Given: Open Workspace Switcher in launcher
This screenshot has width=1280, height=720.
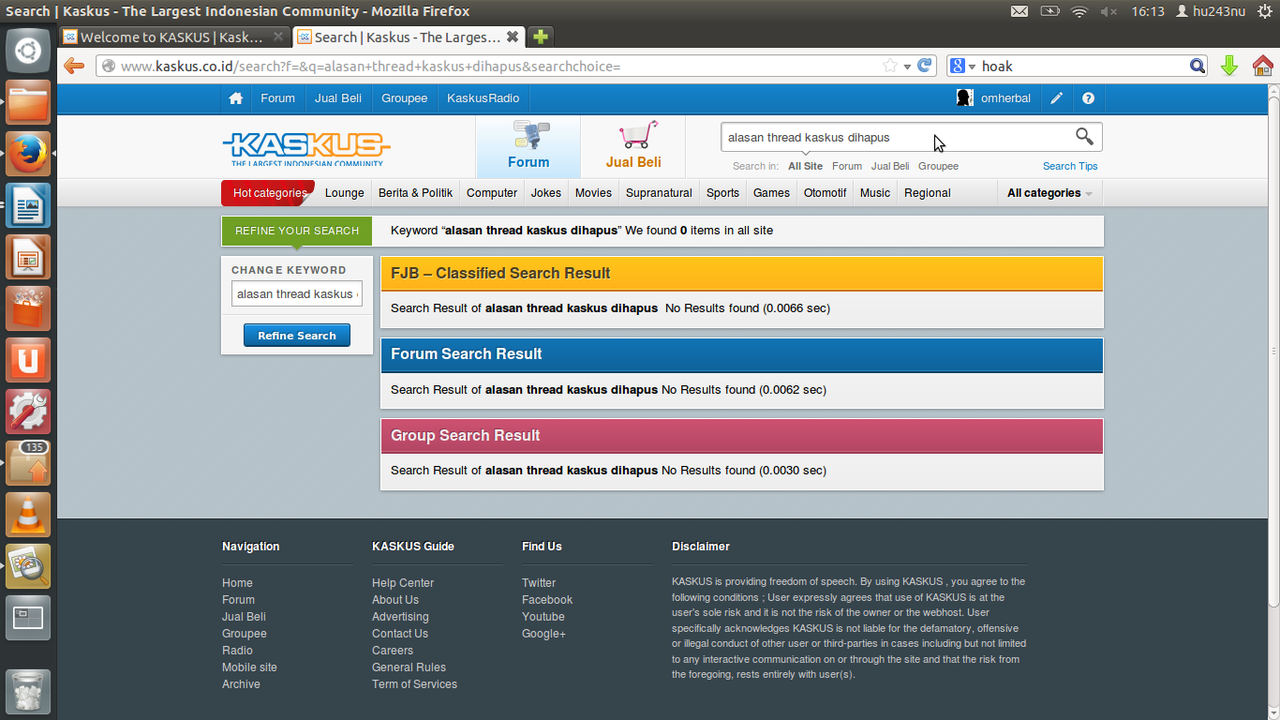Looking at the screenshot, I should [x=28, y=619].
